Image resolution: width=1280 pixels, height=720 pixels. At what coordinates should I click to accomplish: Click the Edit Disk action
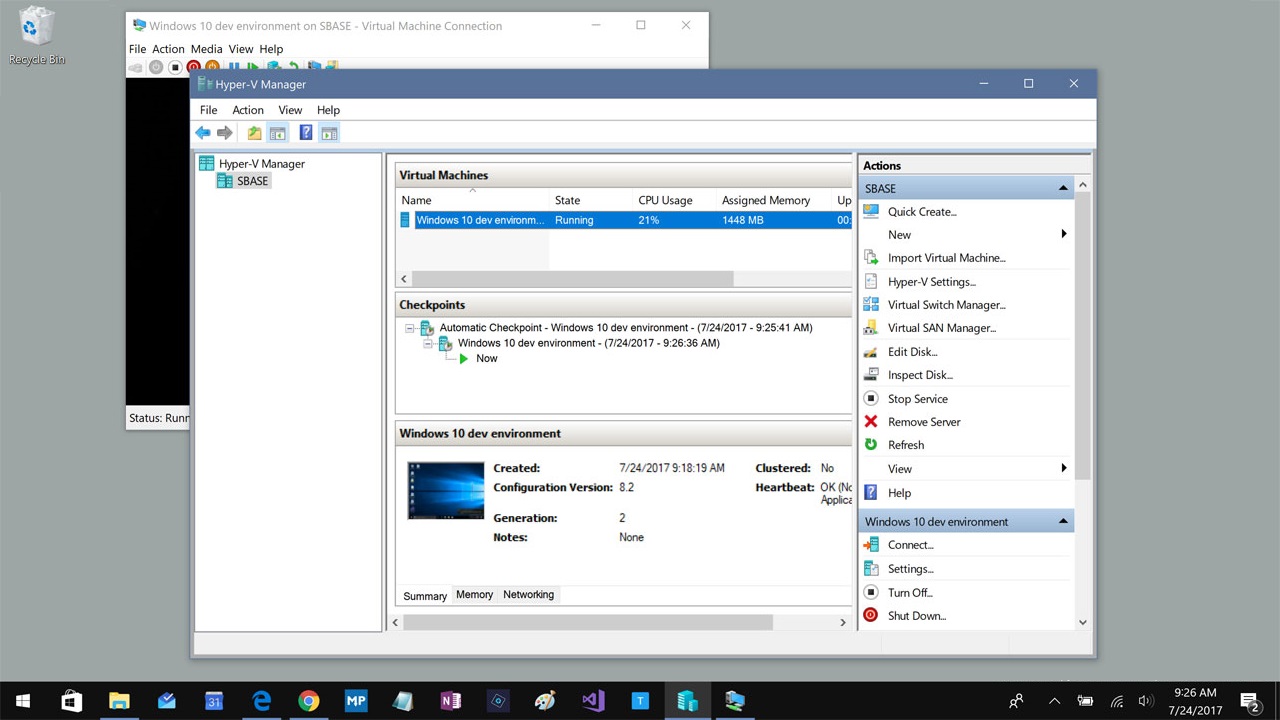pos(911,351)
